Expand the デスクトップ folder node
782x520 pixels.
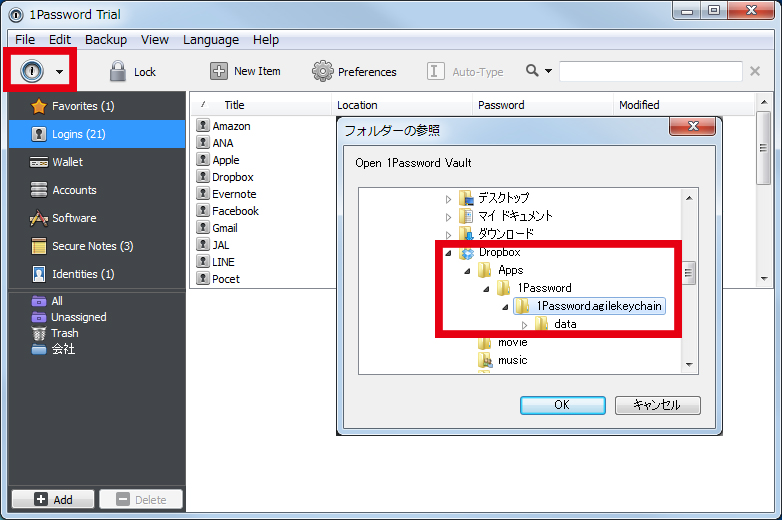pos(448,199)
